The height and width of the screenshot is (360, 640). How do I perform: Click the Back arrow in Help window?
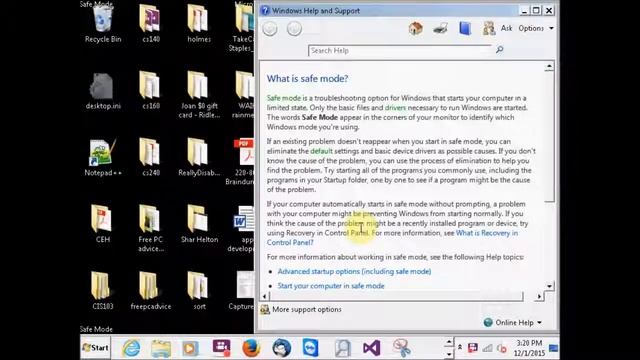[x=270, y=29]
